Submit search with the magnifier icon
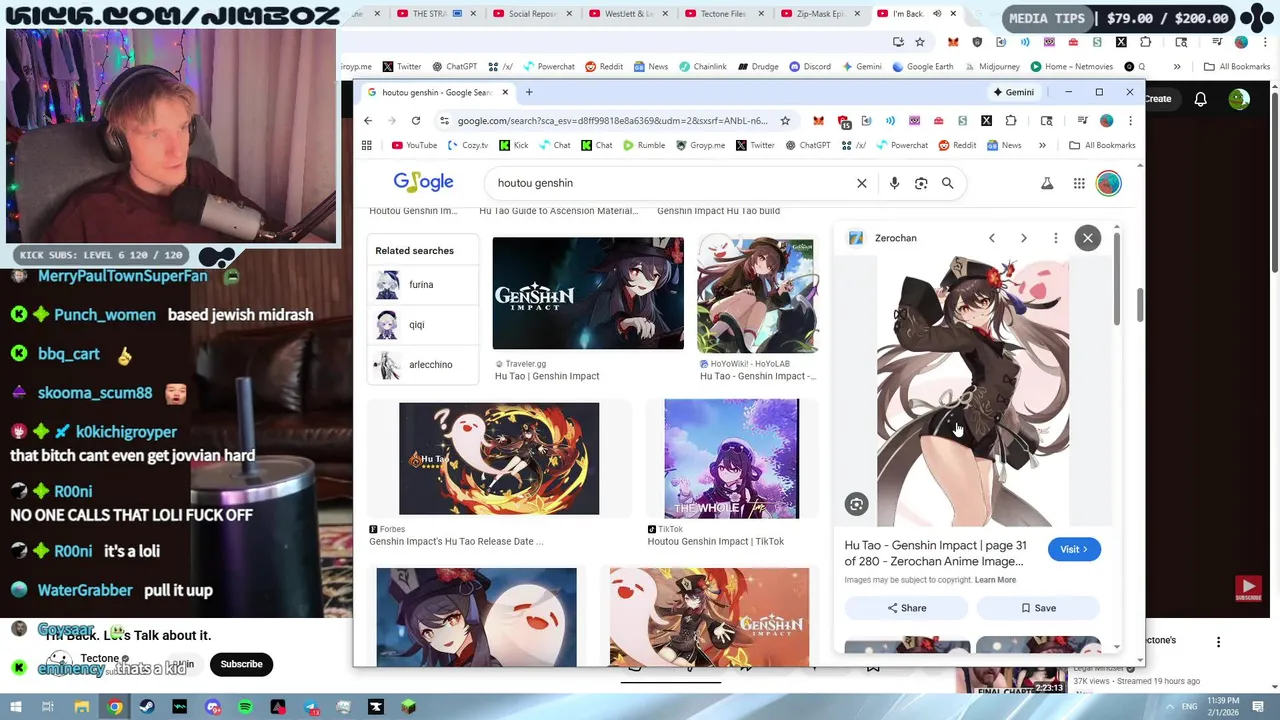This screenshot has width=1280, height=720. pyautogui.click(x=947, y=183)
